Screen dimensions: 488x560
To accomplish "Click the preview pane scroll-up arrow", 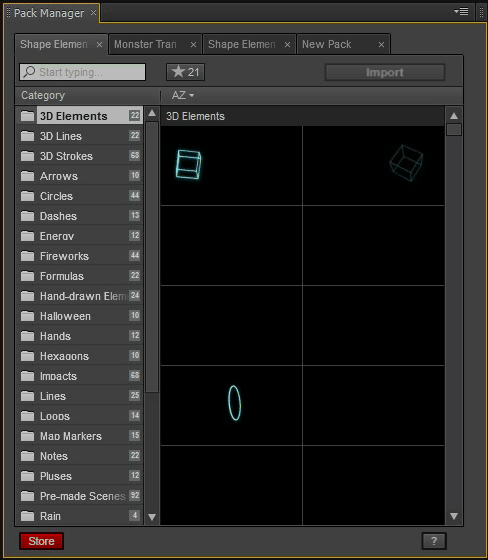I will coord(454,116).
